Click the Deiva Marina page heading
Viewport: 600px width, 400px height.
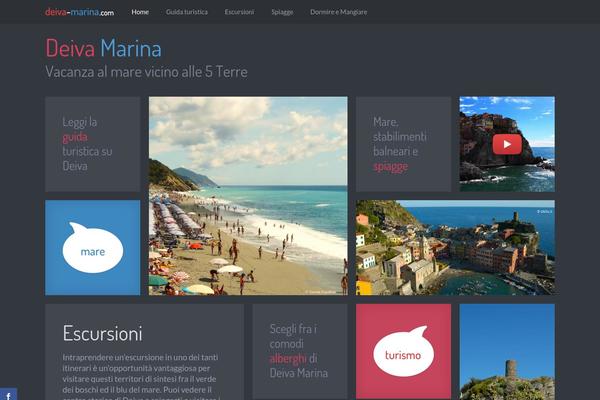click(103, 48)
